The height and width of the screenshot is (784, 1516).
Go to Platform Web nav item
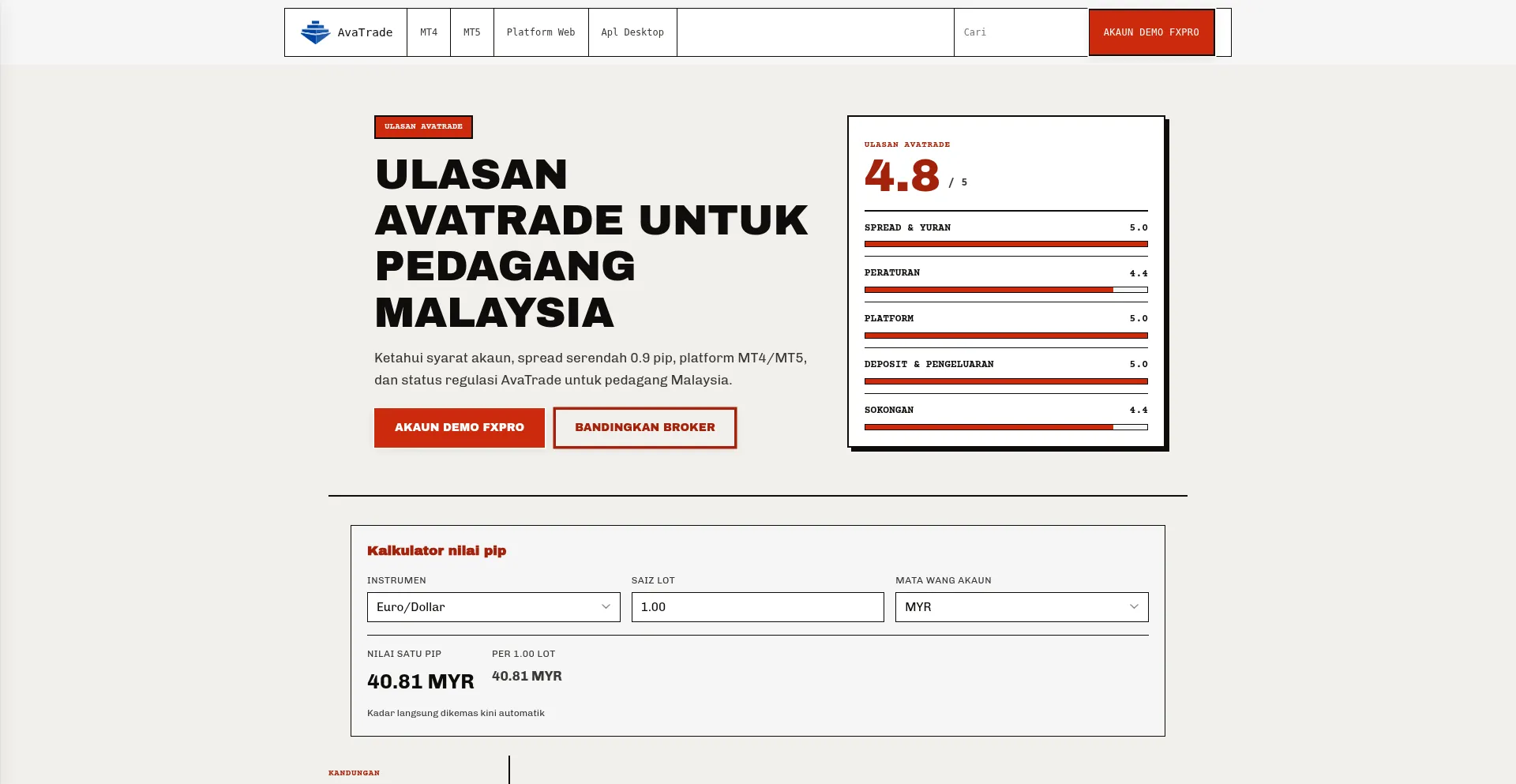541,32
